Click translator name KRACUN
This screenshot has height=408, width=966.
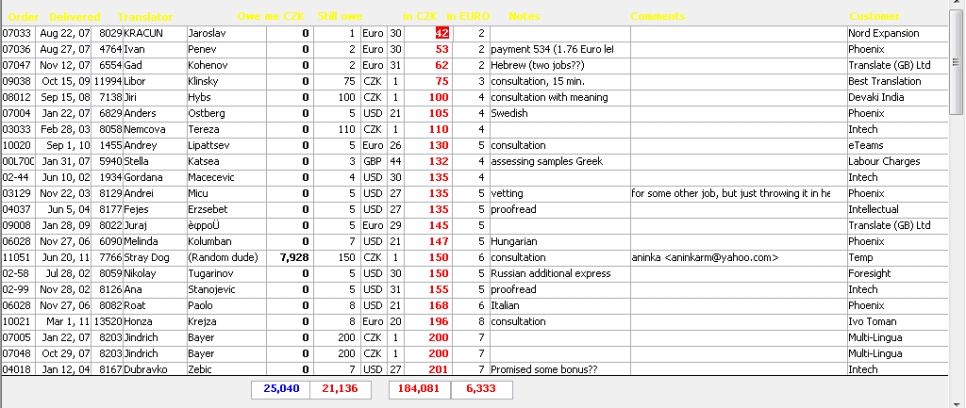coord(144,33)
